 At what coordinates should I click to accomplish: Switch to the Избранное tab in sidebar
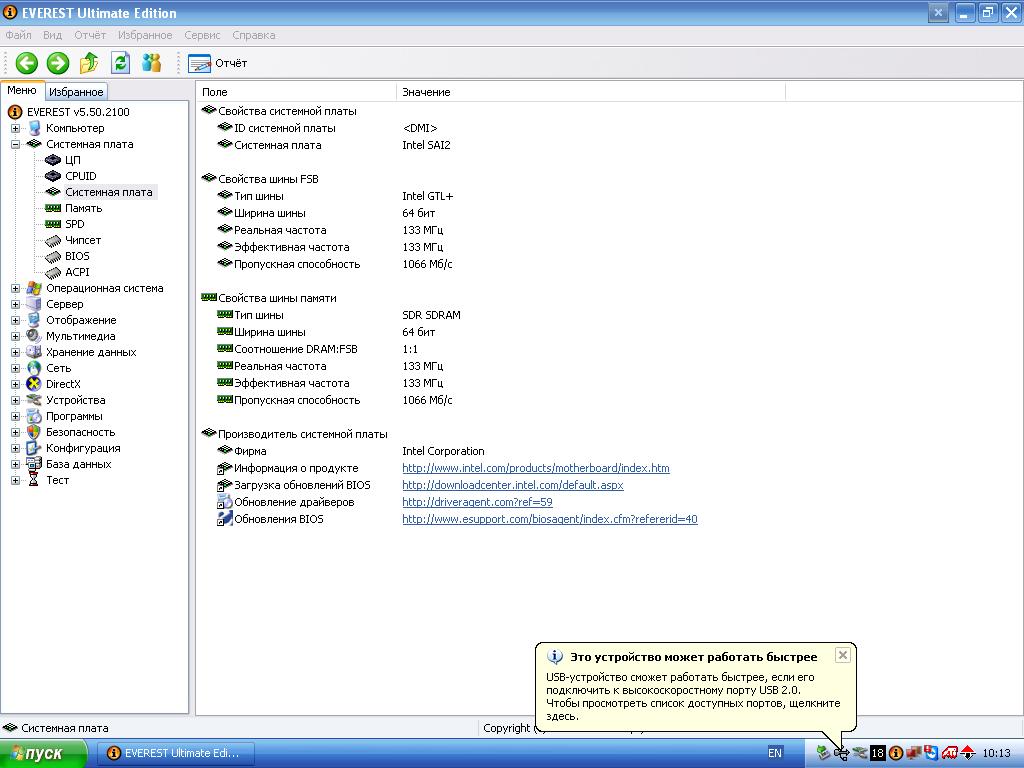coord(76,92)
